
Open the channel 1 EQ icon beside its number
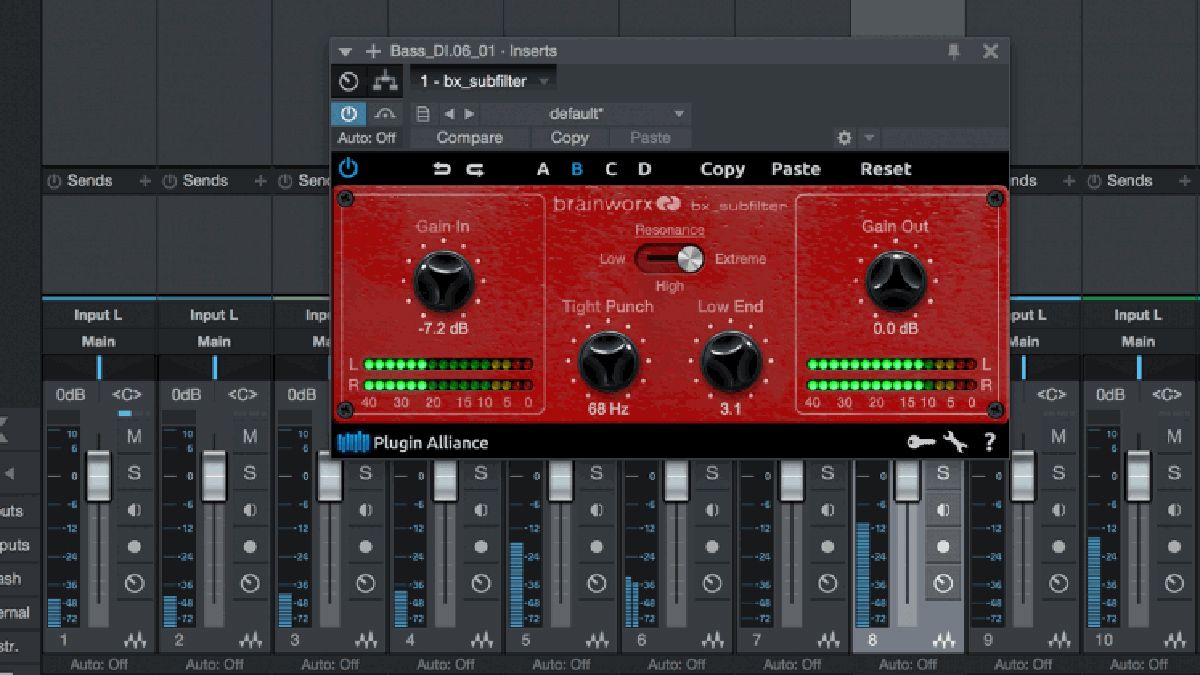point(135,640)
